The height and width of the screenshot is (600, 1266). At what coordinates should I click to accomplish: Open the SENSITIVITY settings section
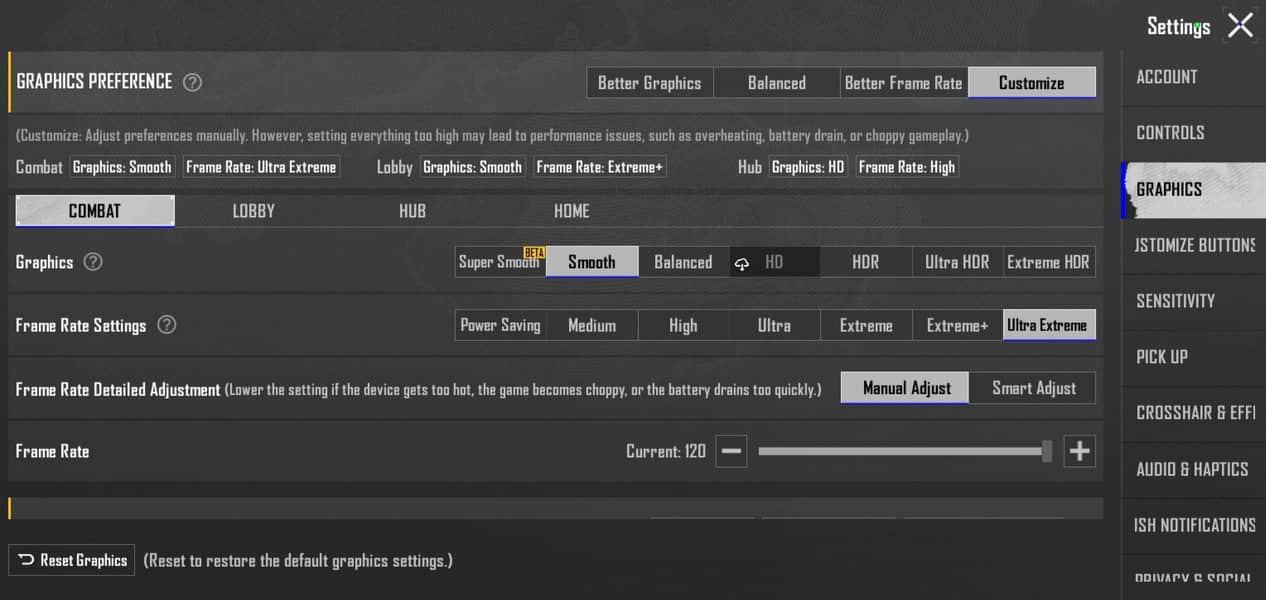[1175, 301]
